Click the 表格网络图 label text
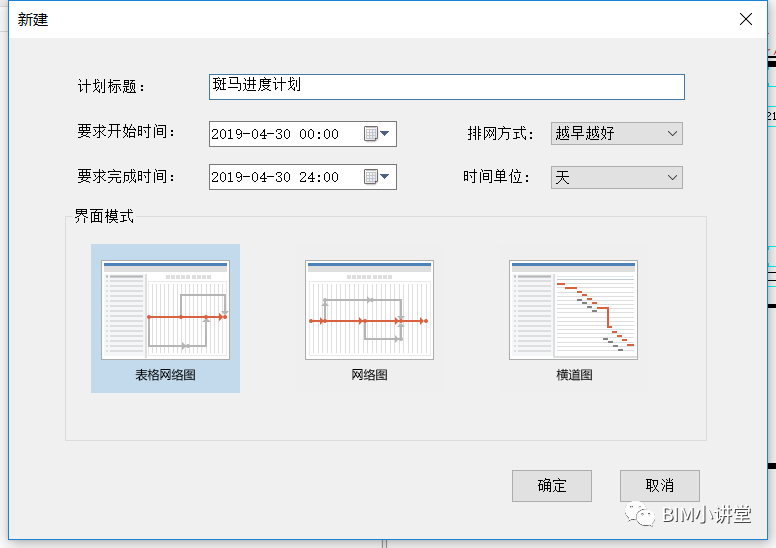This screenshot has height=548, width=776. pyautogui.click(x=165, y=375)
